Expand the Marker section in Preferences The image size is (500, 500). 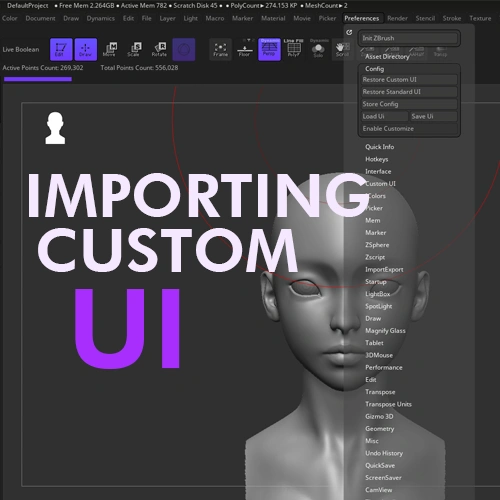tap(376, 233)
